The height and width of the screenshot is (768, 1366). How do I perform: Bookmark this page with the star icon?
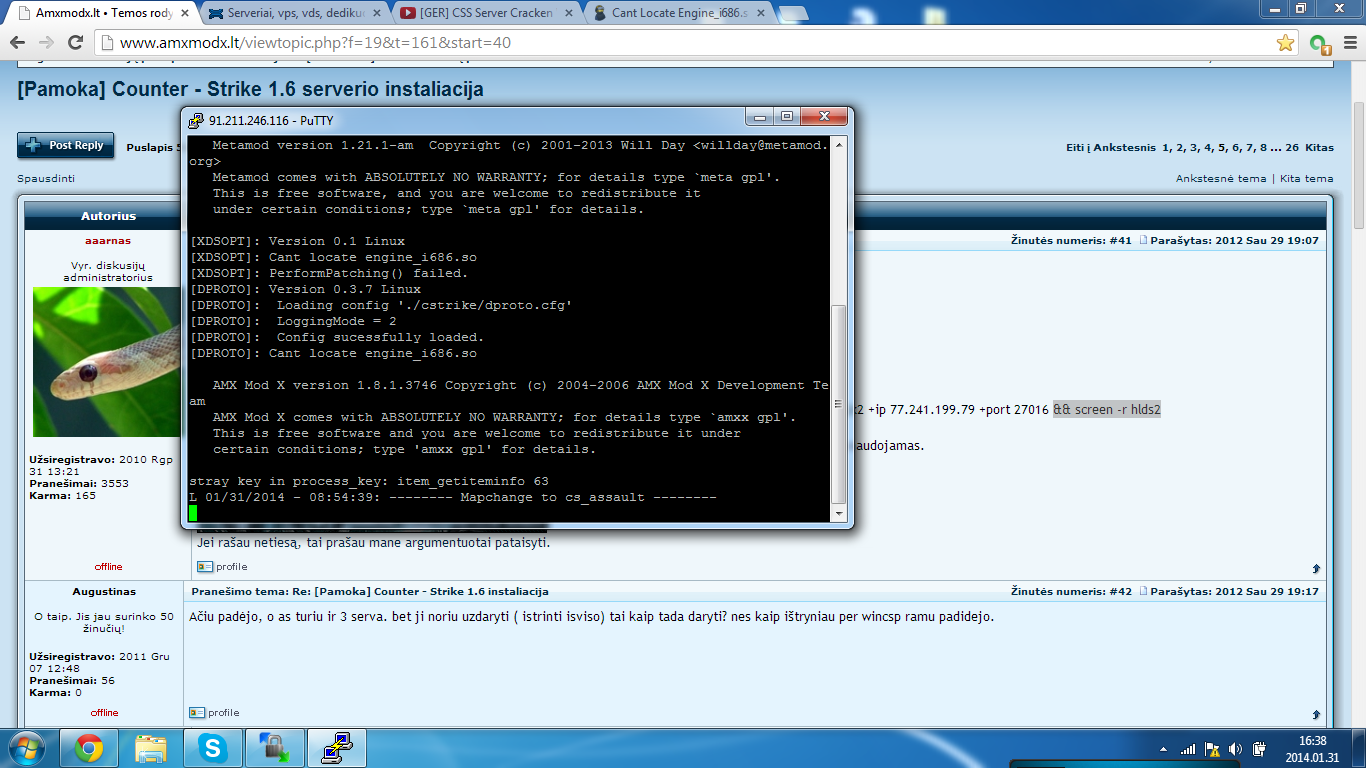(x=1286, y=43)
